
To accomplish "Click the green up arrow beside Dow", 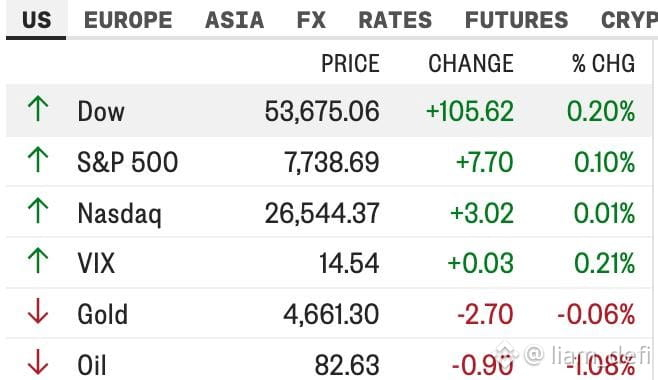I will tap(38, 109).
